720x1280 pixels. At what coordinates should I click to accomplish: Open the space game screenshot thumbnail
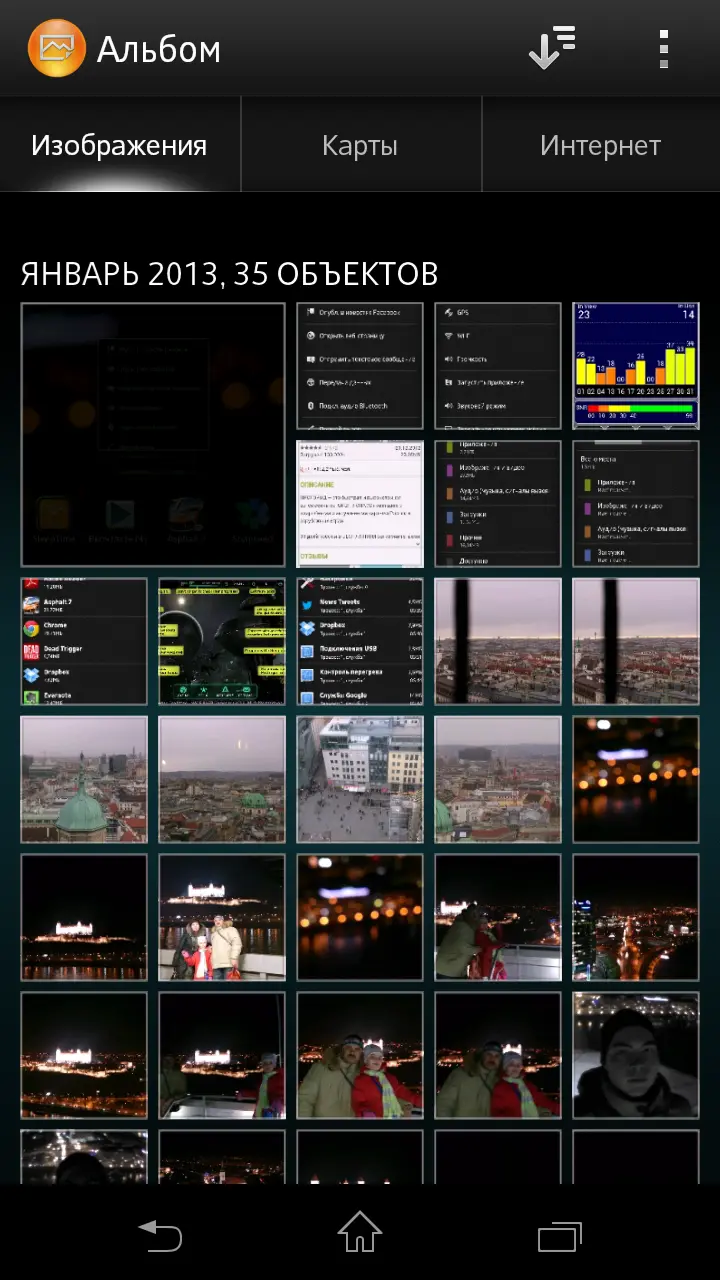[x=222, y=641]
